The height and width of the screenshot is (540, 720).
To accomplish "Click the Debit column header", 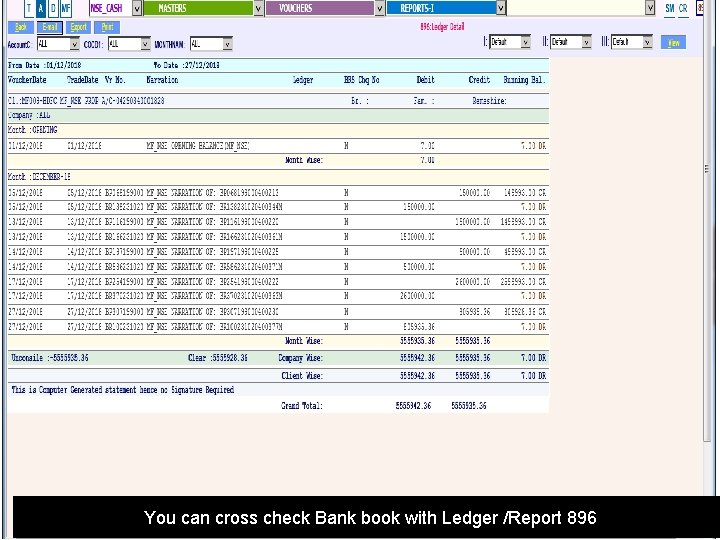I will [x=425, y=80].
